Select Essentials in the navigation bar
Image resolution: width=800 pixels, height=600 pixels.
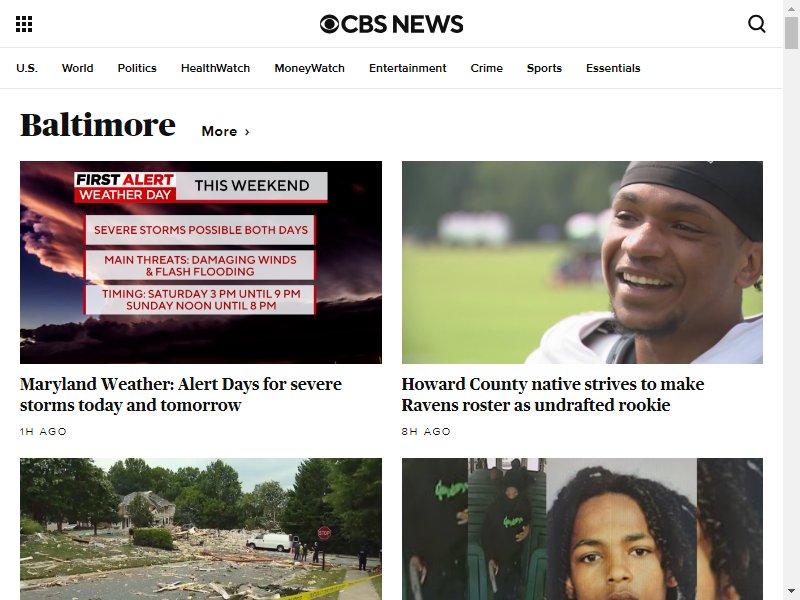pos(613,68)
